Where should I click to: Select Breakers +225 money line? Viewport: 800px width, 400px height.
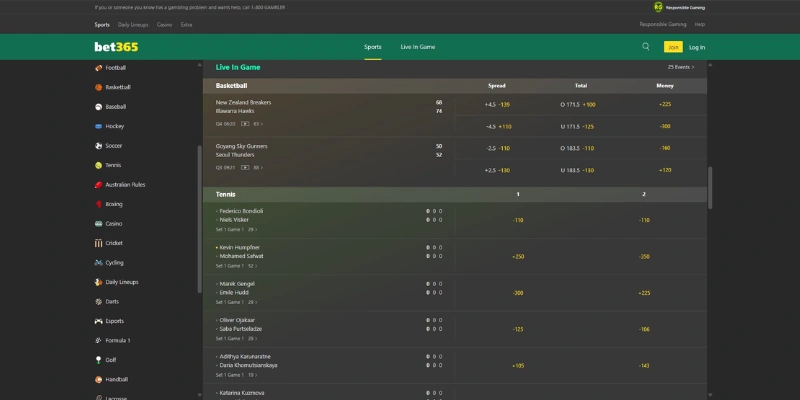665,105
